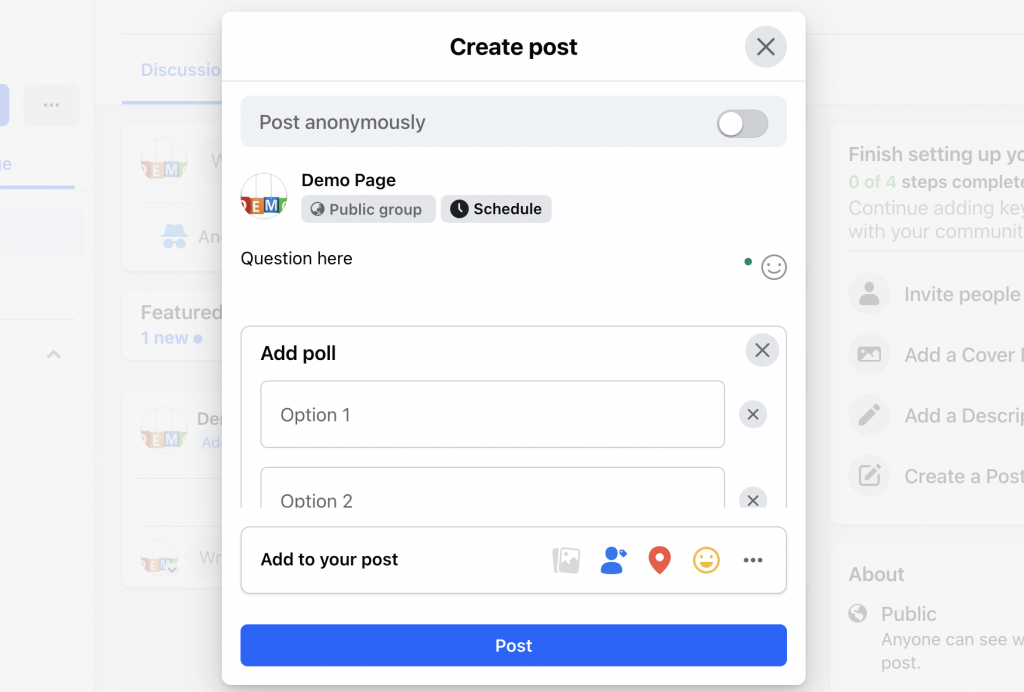This screenshot has width=1024, height=692.
Task: Add a photo or video to the post
Action: click(567, 560)
